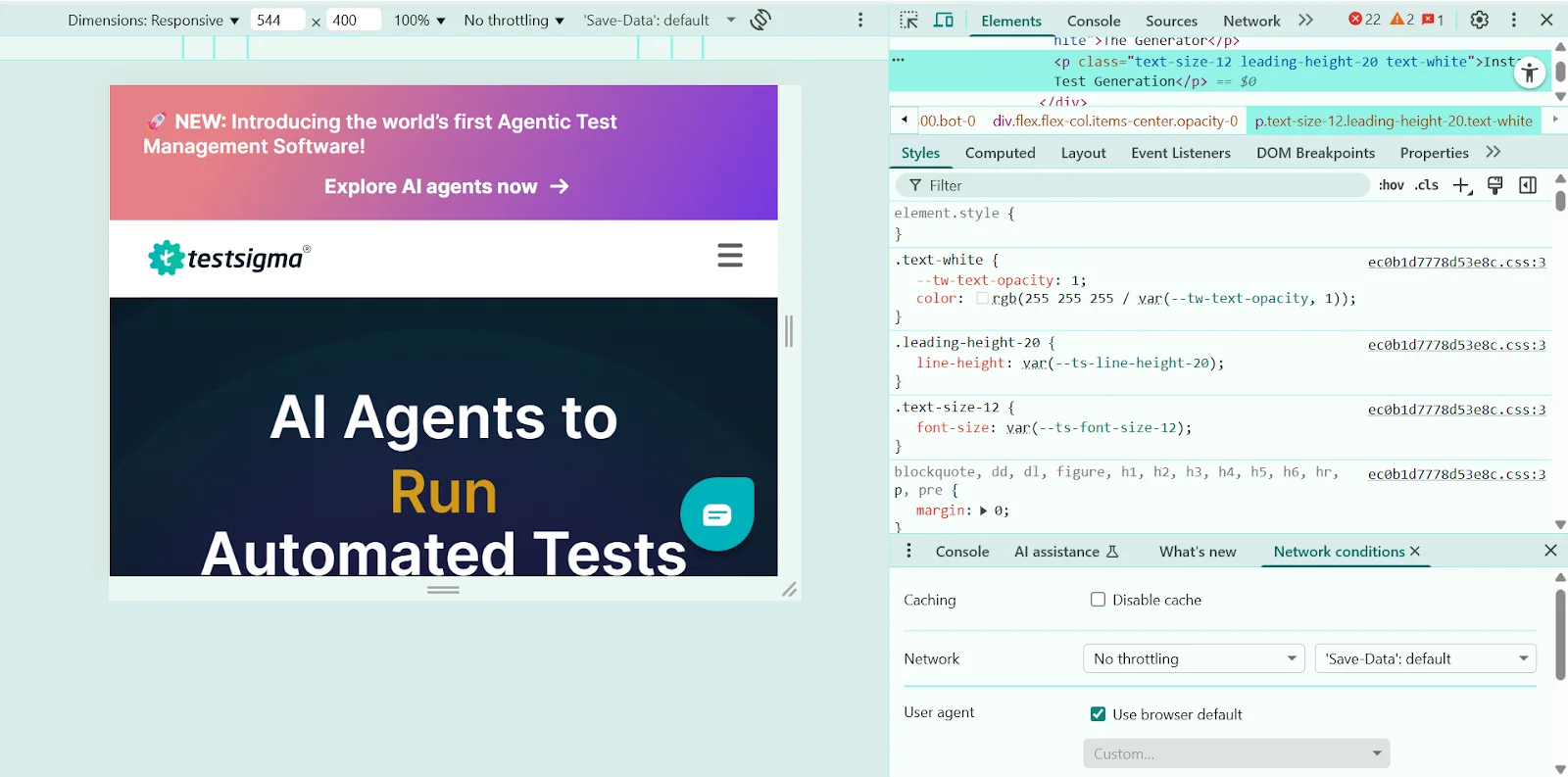Click the red errors count badge

coord(1364,20)
